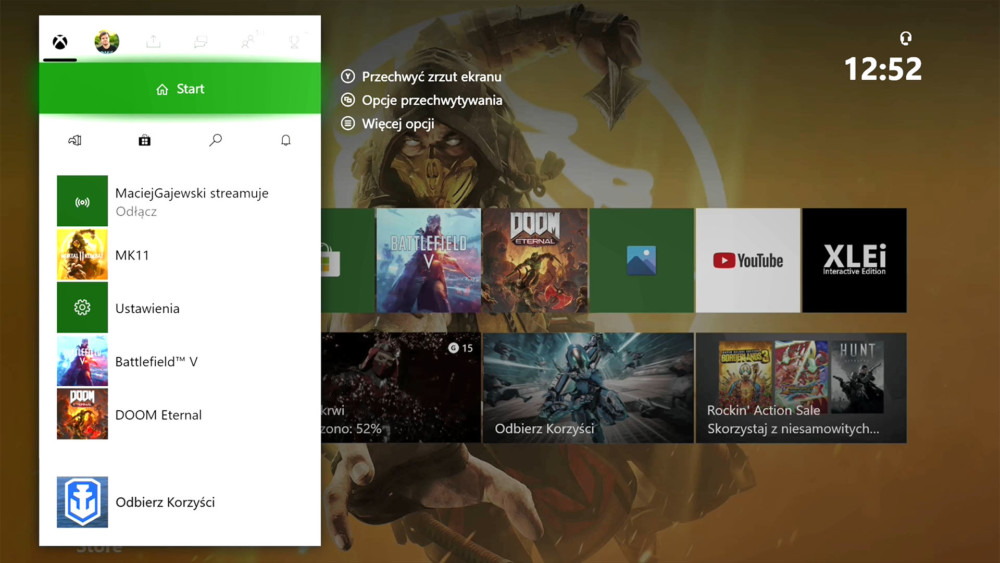Open Opcje przechwytywania
Image resolution: width=1000 pixels, height=563 pixels.
pos(432,100)
